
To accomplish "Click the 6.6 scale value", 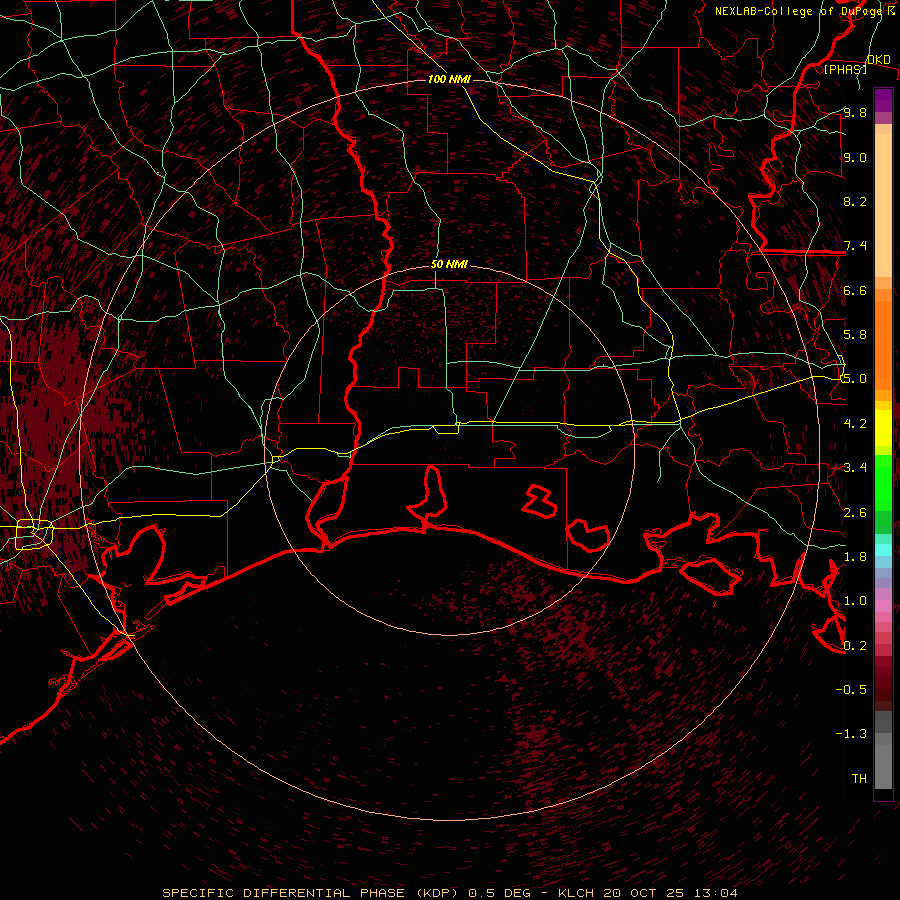I will coord(855,290).
